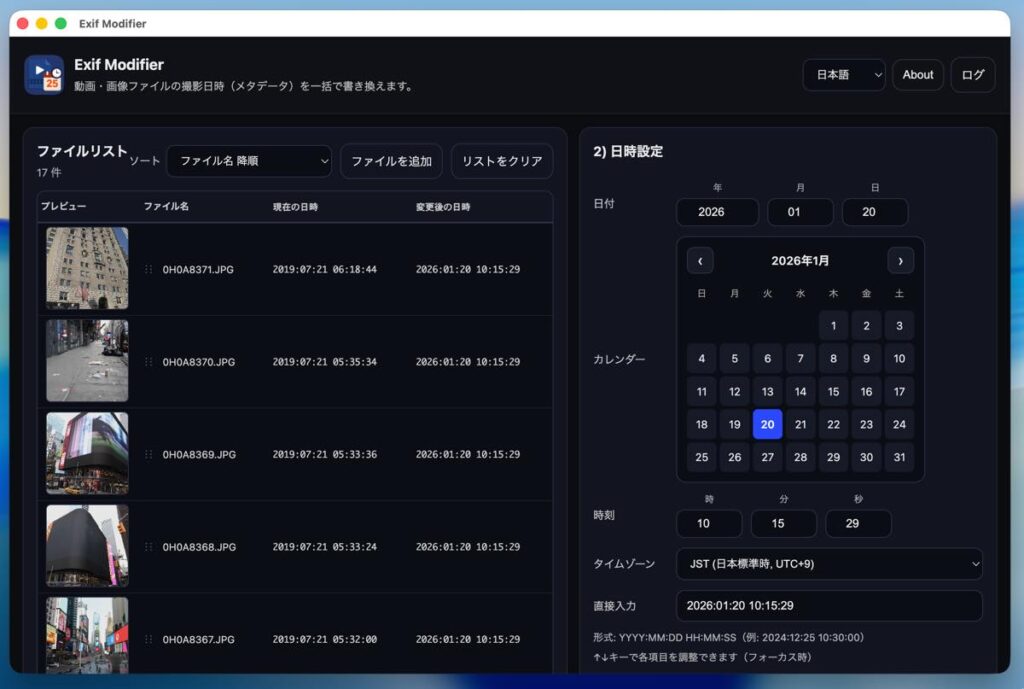The image size is (1024, 689).
Task: Go to previous month in calendar
Action: coord(700,261)
